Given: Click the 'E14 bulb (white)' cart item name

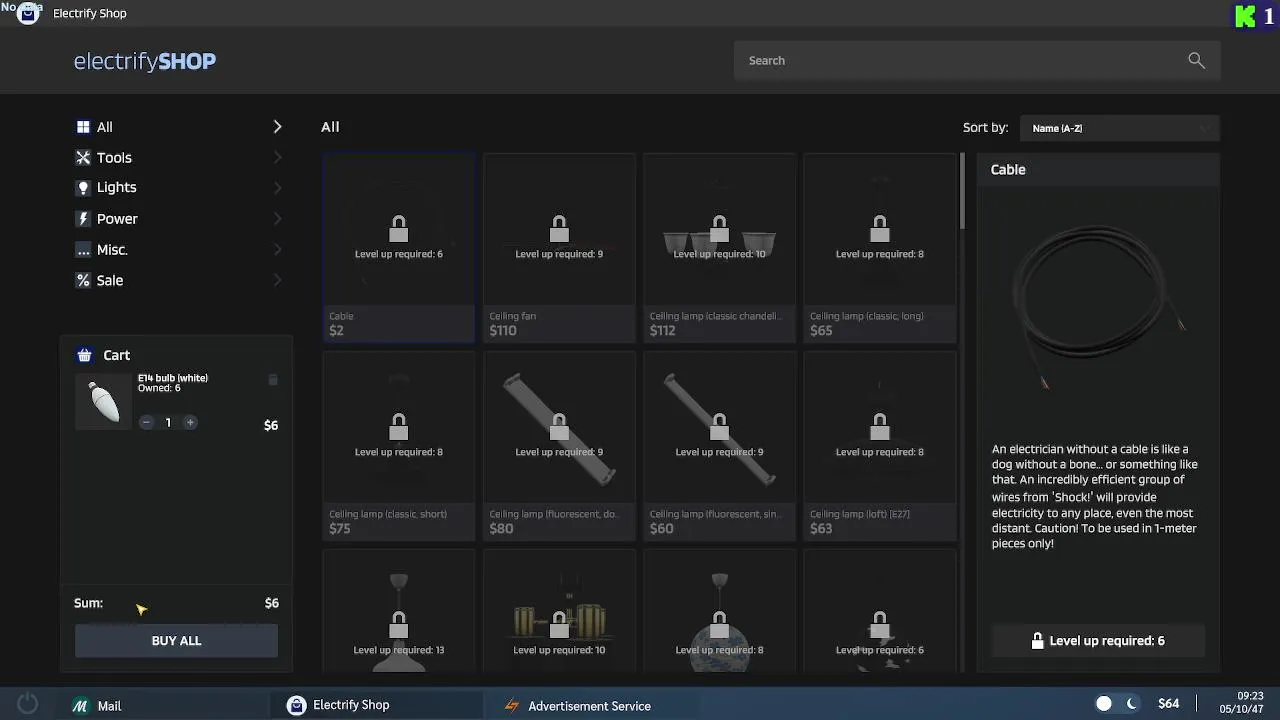Looking at the screenshot, I should (173, 378).
